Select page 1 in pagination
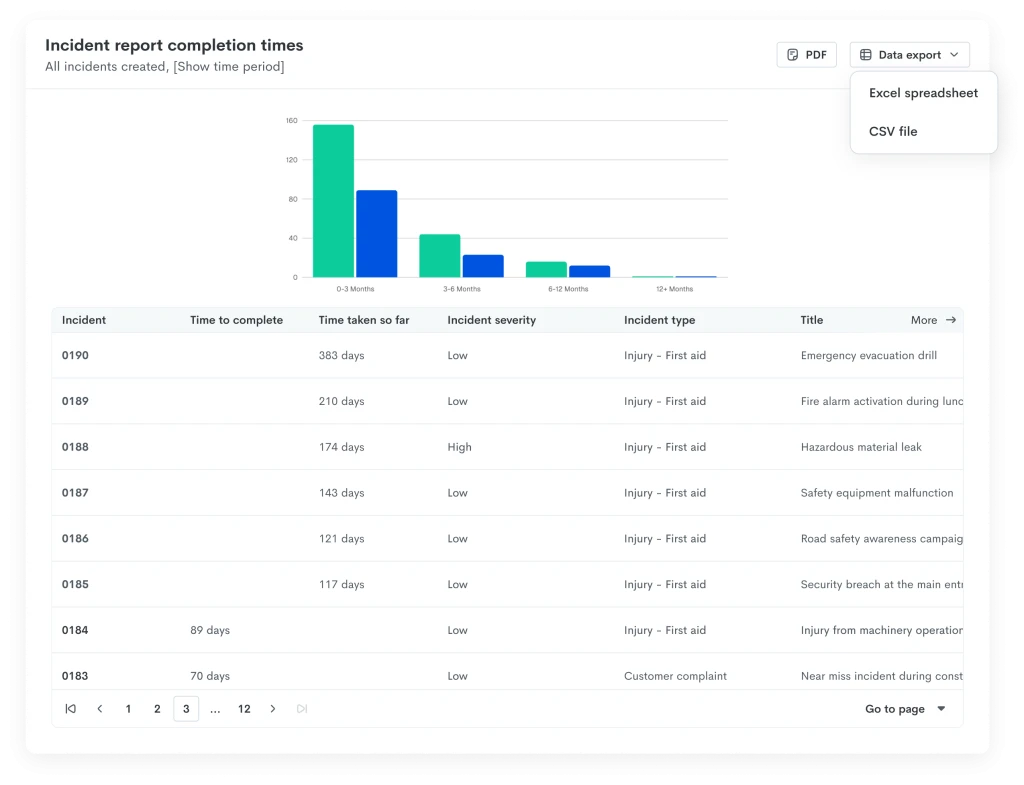This screenshot has width=1024, height=785. click(x=128, y=709)
